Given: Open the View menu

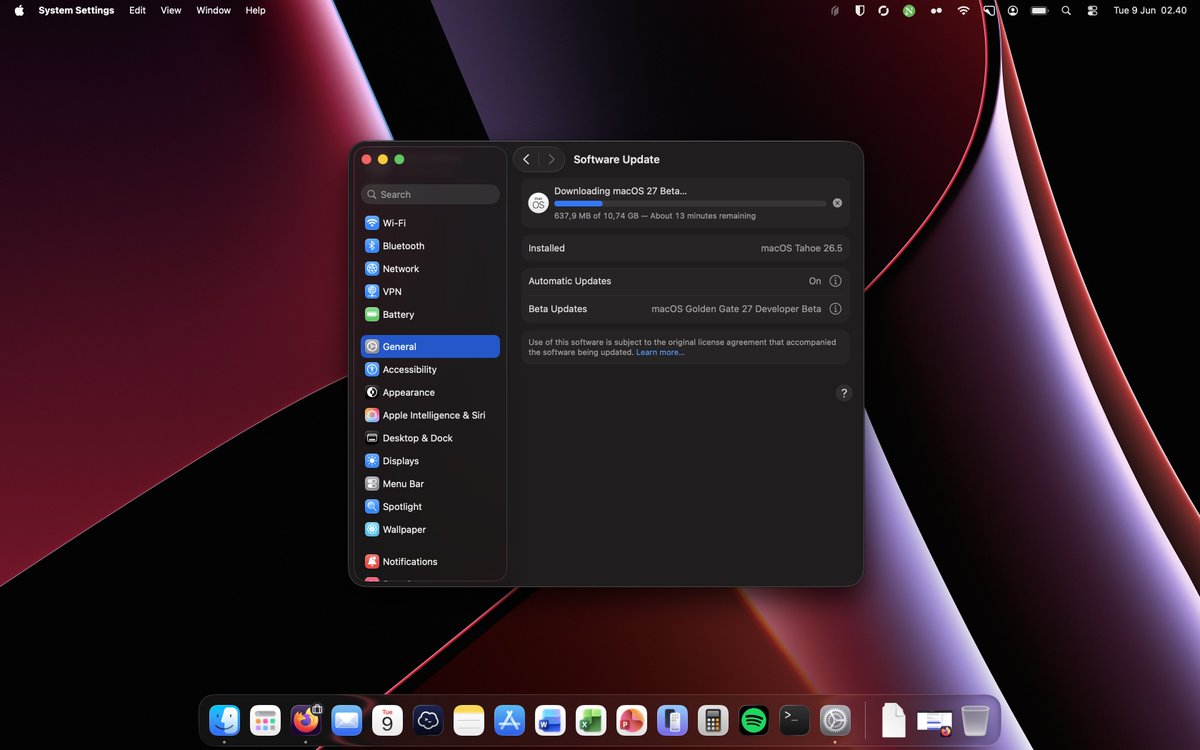Looking at the screenshot, I should click(171, 10).
